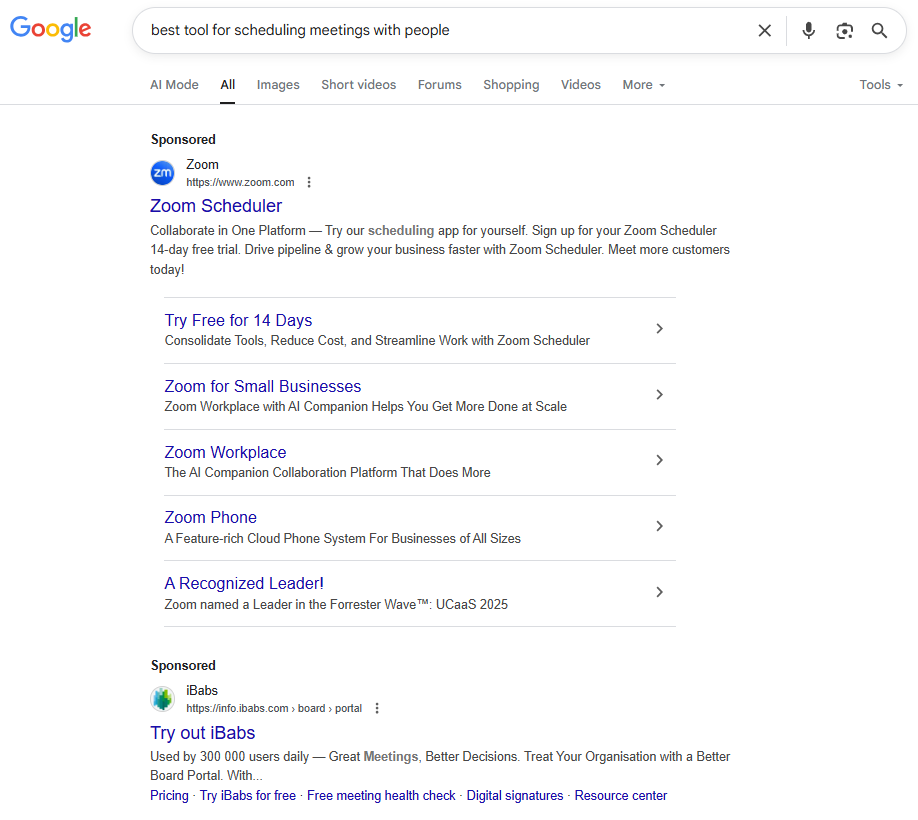Open three-dot menu beside iBabs URL
The image size is (918, 820).
coord(377,708)
